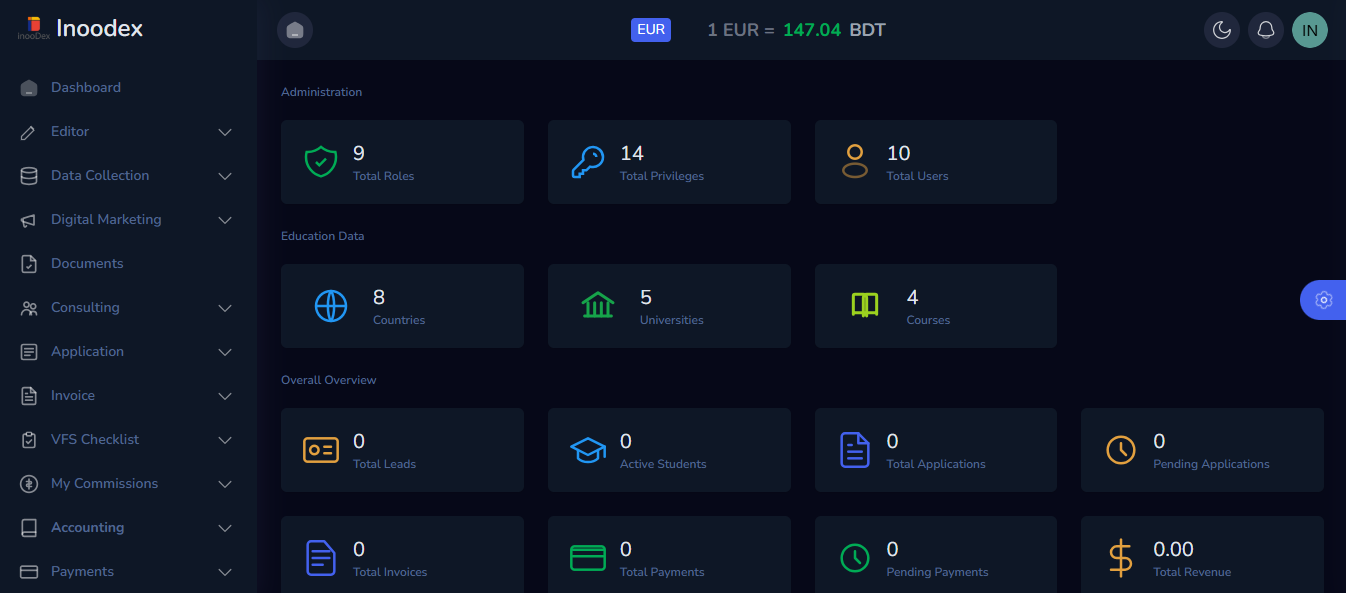Screen dimensions: 1346x593
Task: Select the EUR currency badge
Action: tap(651, 30)
